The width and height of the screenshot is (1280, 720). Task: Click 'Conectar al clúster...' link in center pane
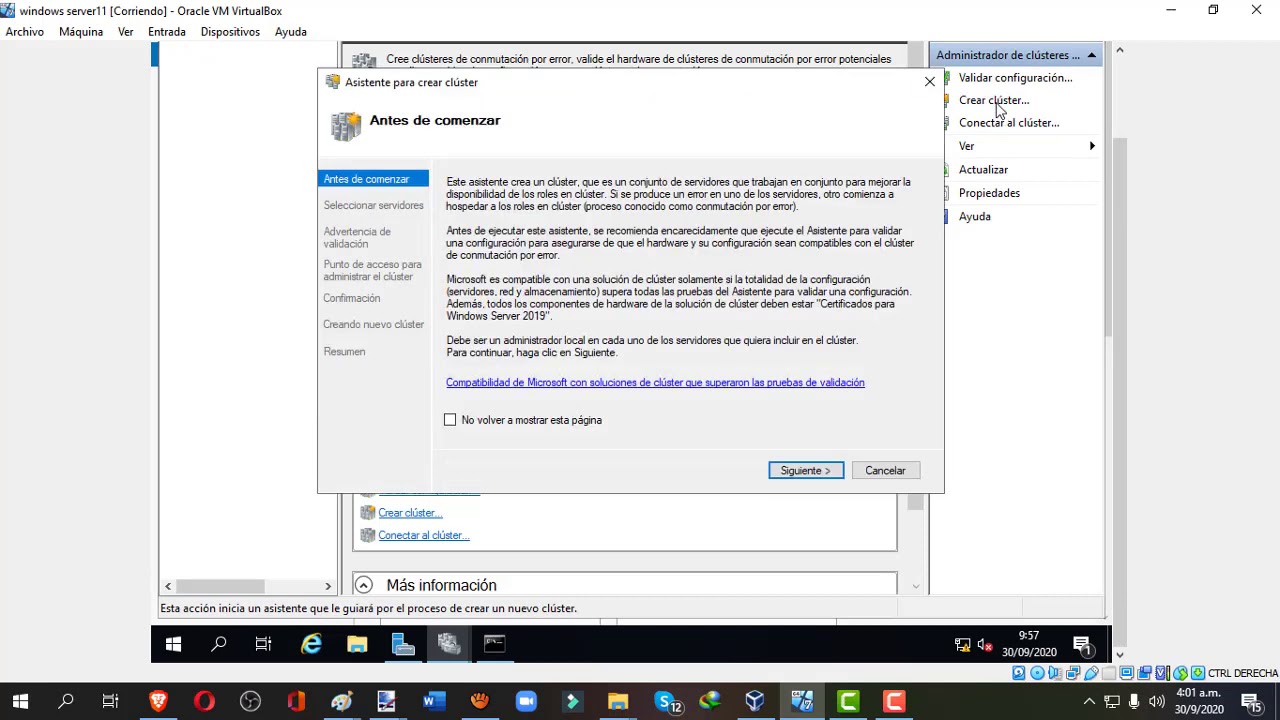pos(424,535)
